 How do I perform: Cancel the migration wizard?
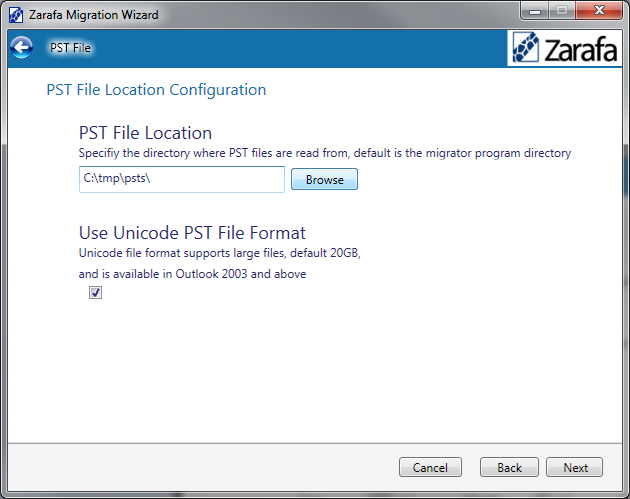(x=430, y=467)
